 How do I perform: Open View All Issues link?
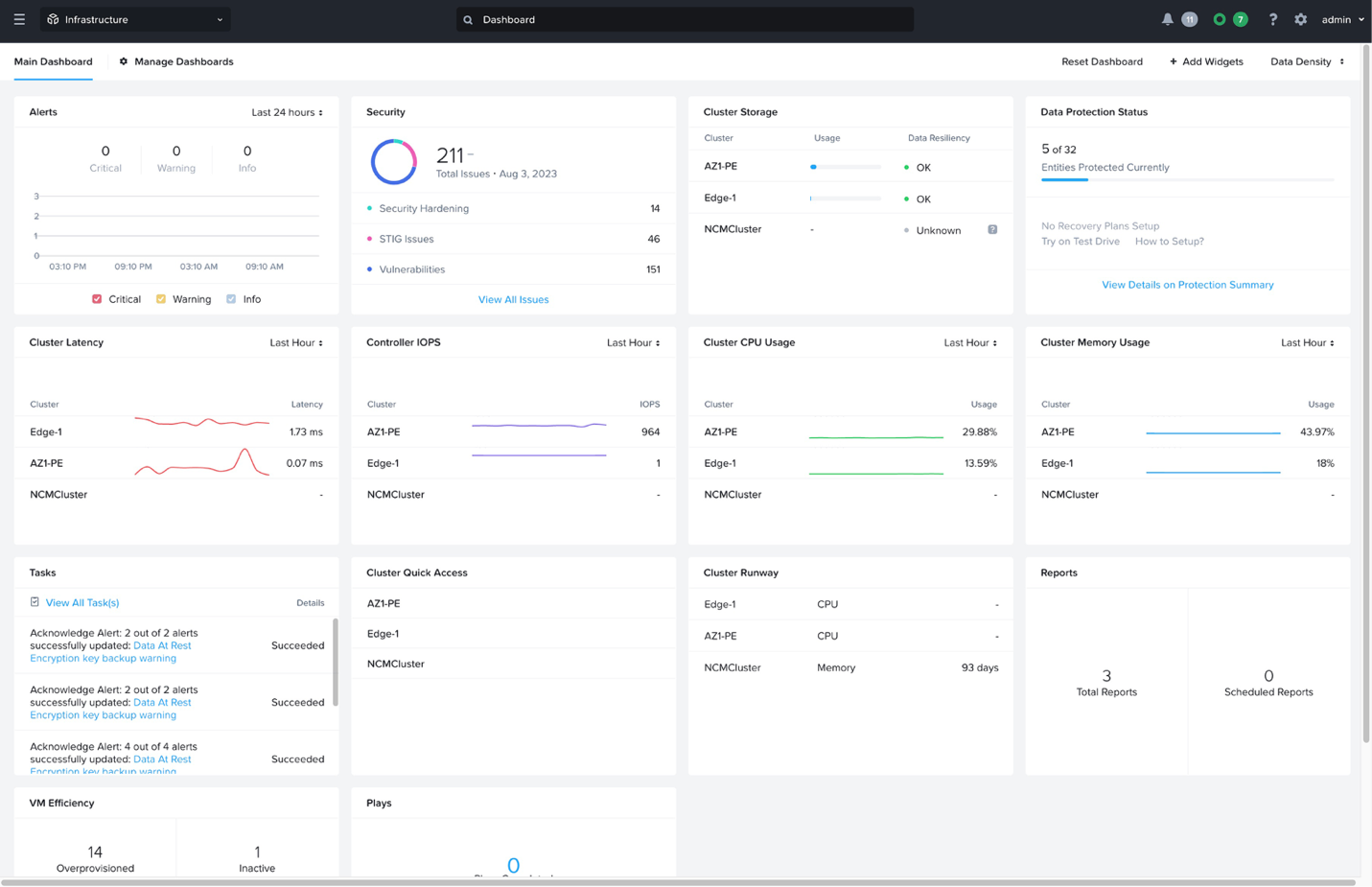(x=513, y=299)
